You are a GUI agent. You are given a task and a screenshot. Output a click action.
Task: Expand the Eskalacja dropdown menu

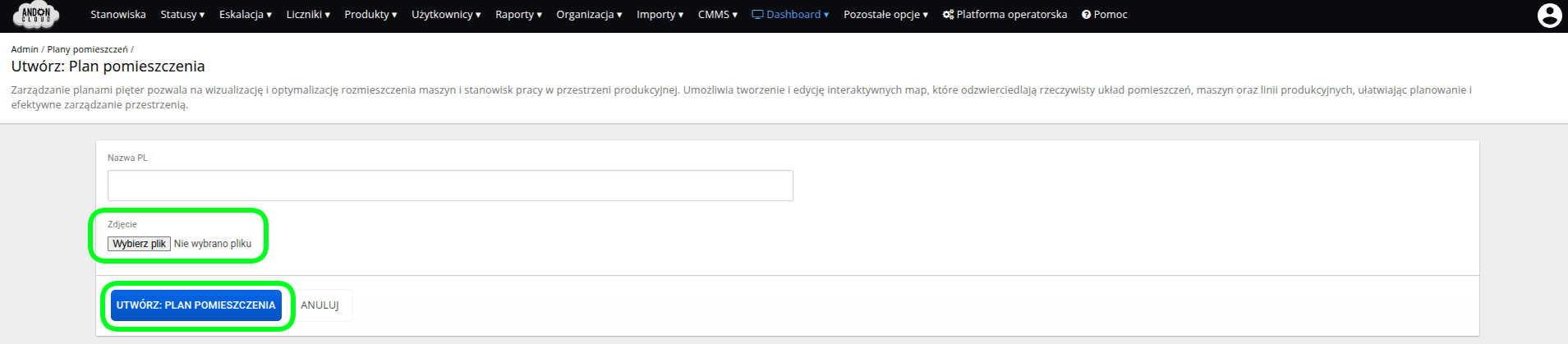(246, 15)
